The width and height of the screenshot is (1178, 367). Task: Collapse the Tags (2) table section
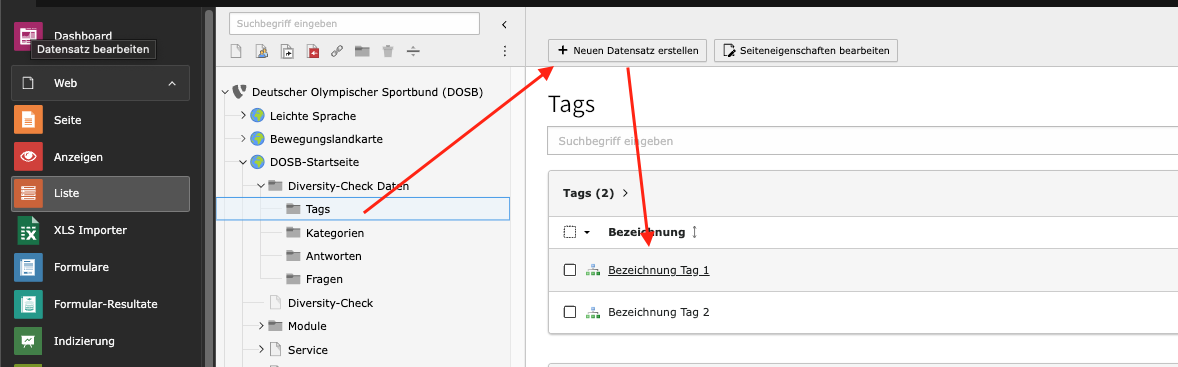[x=625, y=193]
